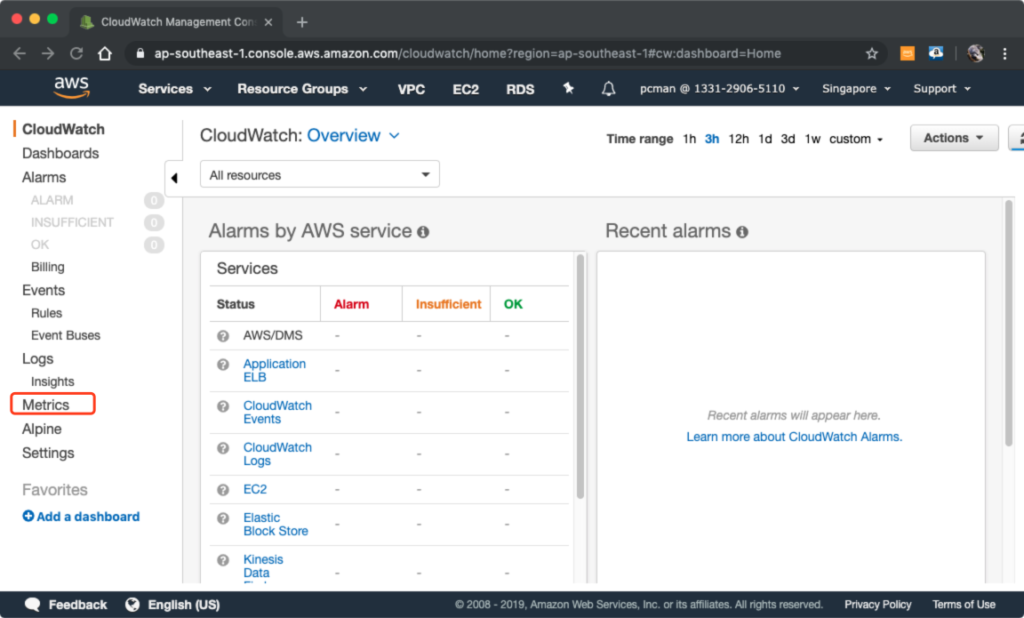Click the browser home icon
Image resolution: width=1024 pixels, height=618 pixels.
(x=104, y=54)
